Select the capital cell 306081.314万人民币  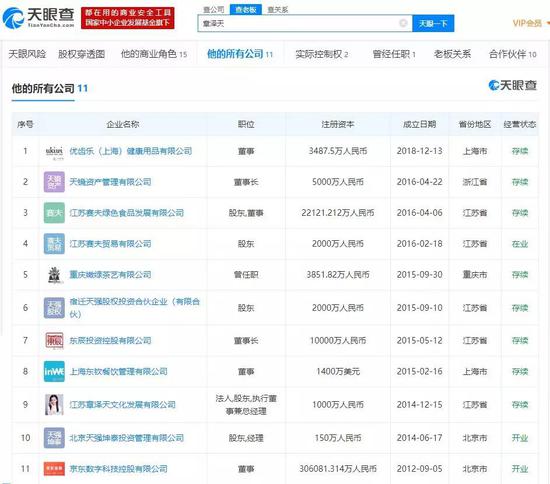point(338,469)
